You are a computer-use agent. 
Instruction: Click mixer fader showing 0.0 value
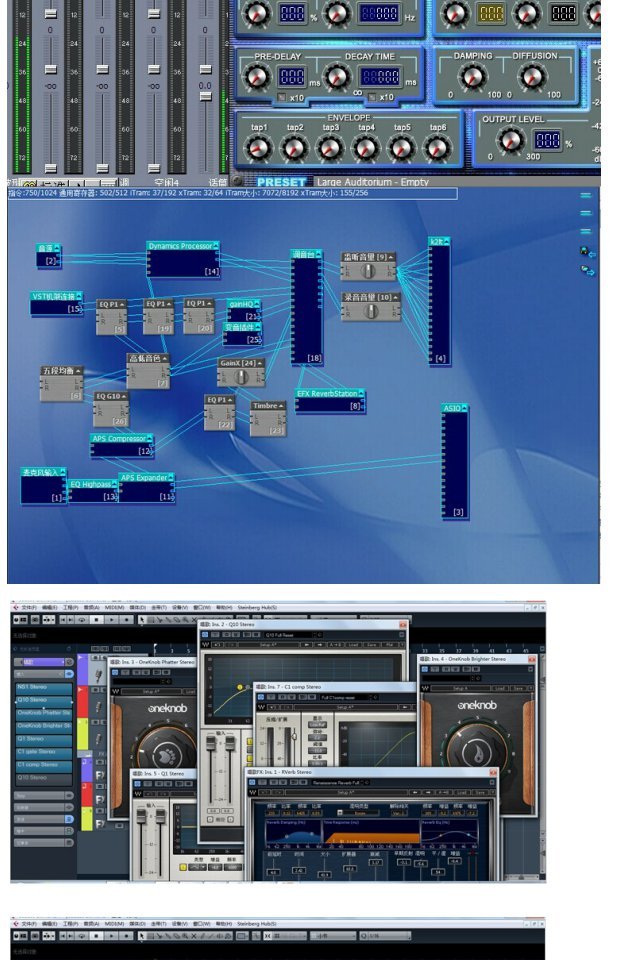[205, 97]
